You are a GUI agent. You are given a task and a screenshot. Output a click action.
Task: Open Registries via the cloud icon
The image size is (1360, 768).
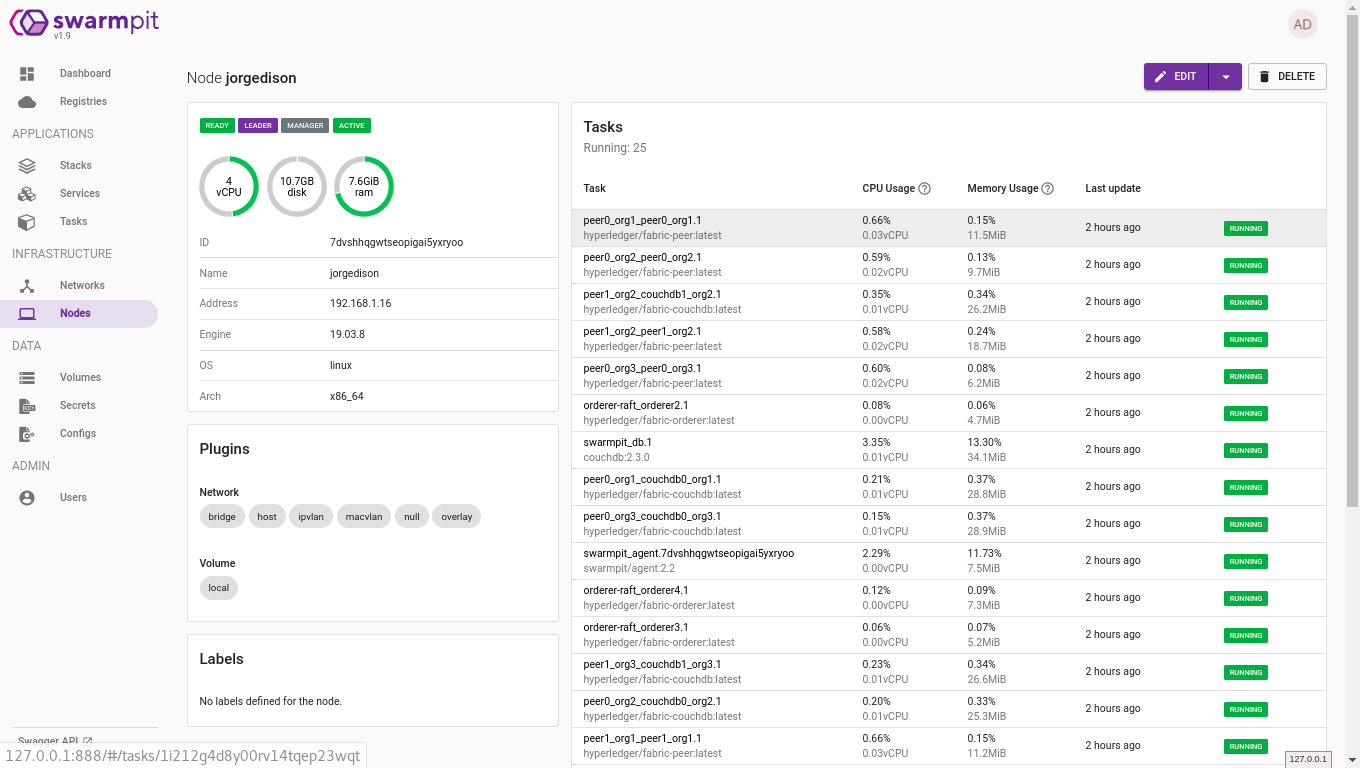pos(27,102)
